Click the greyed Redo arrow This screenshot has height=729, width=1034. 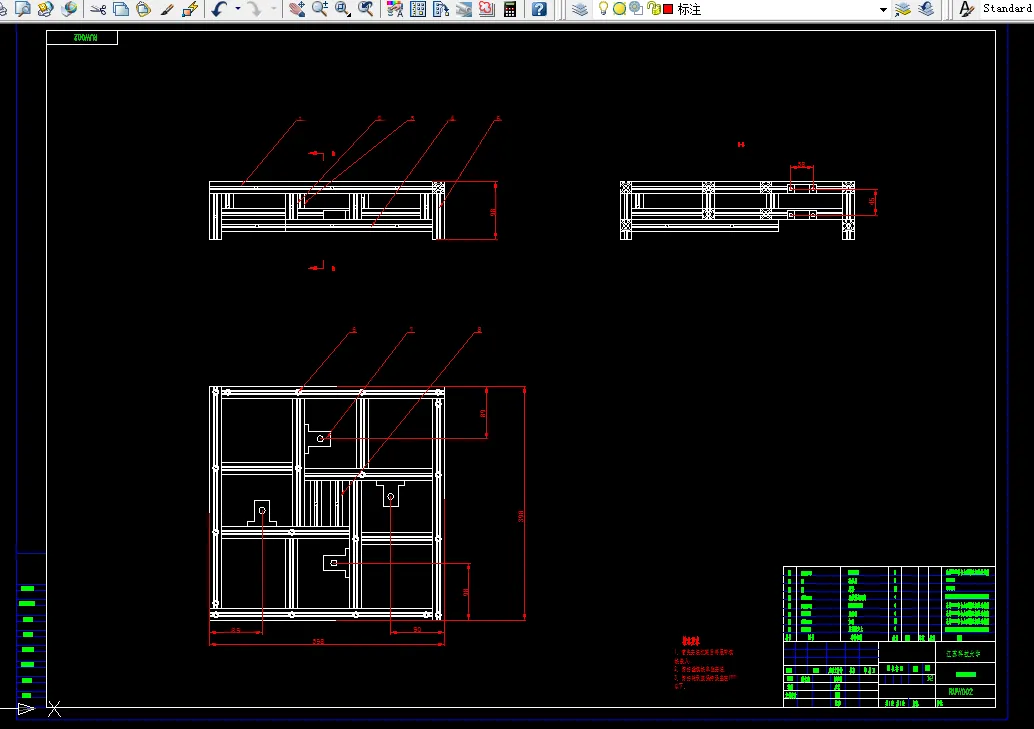pos(255,9)
